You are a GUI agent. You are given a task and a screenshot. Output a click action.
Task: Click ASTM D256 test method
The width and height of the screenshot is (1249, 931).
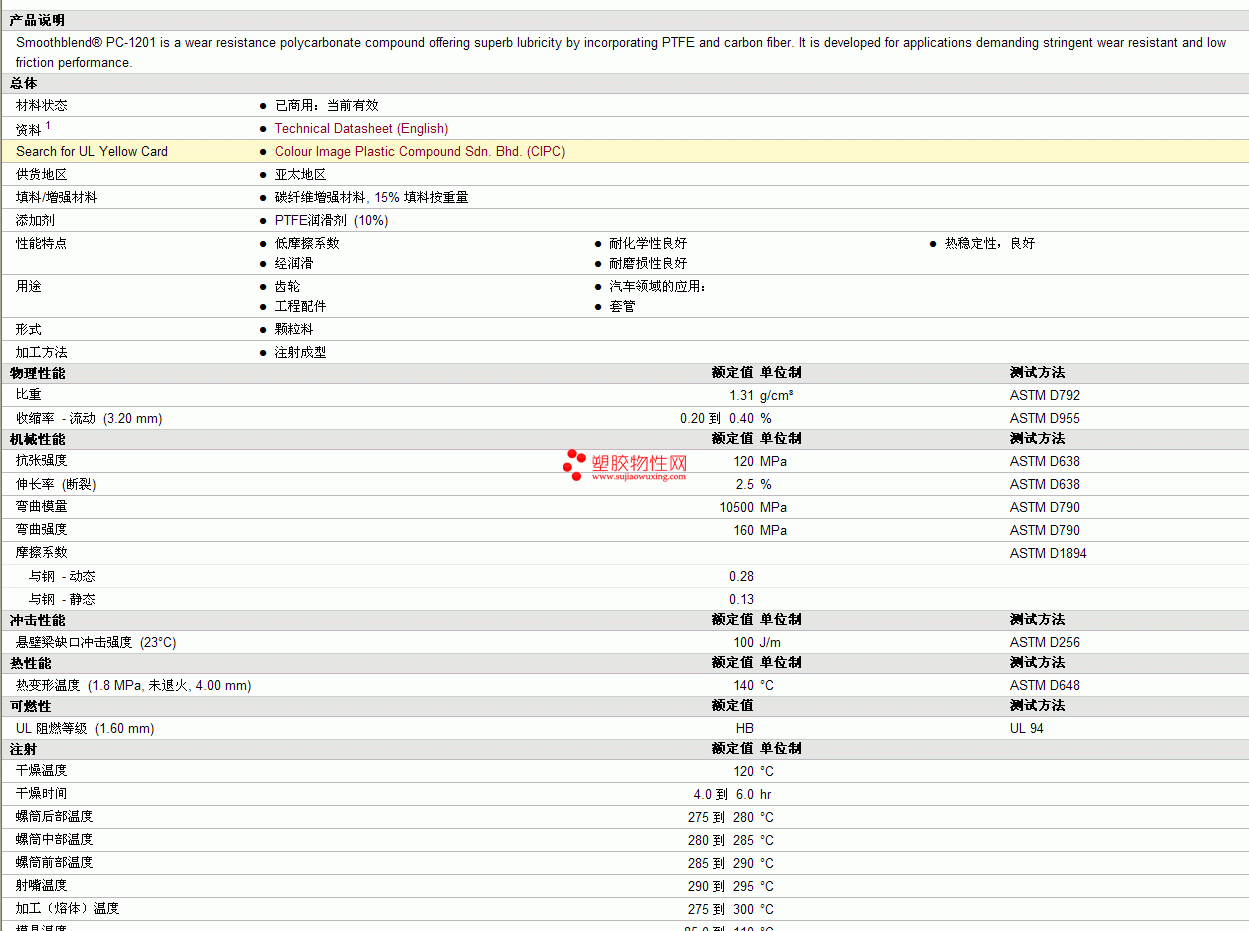click(1045, 642)
